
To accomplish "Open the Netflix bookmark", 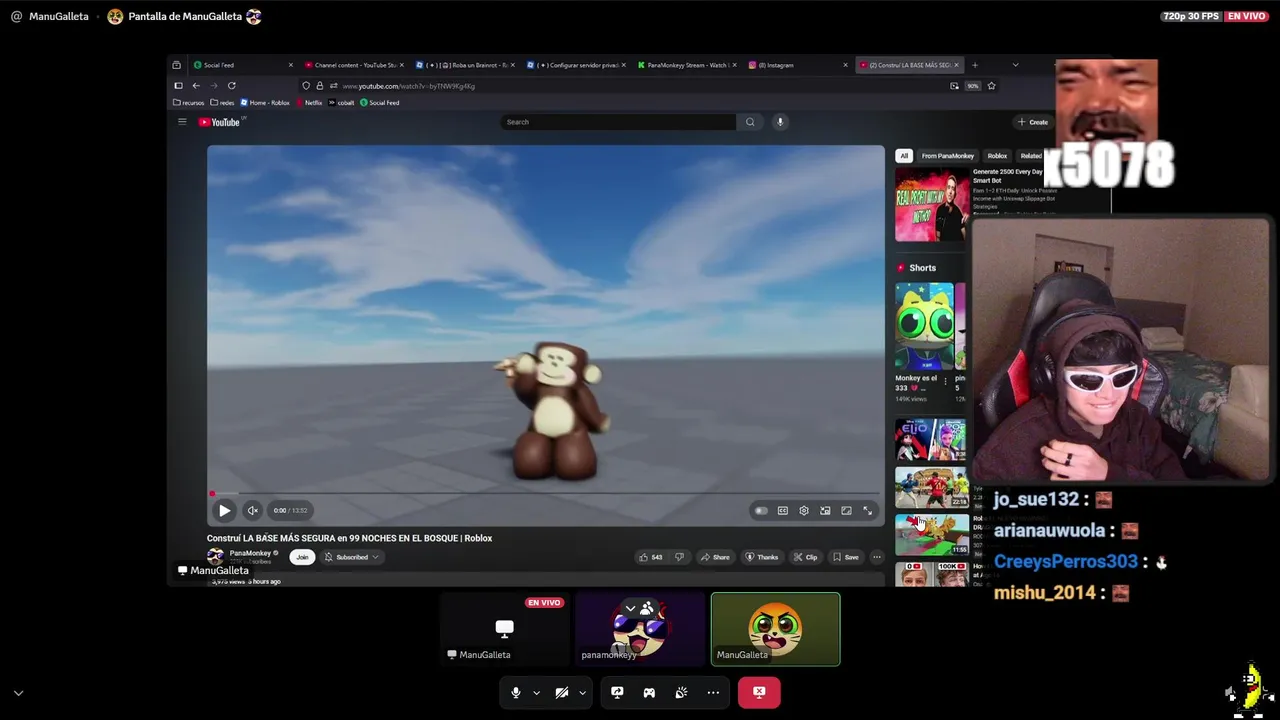I will (309, 103).
